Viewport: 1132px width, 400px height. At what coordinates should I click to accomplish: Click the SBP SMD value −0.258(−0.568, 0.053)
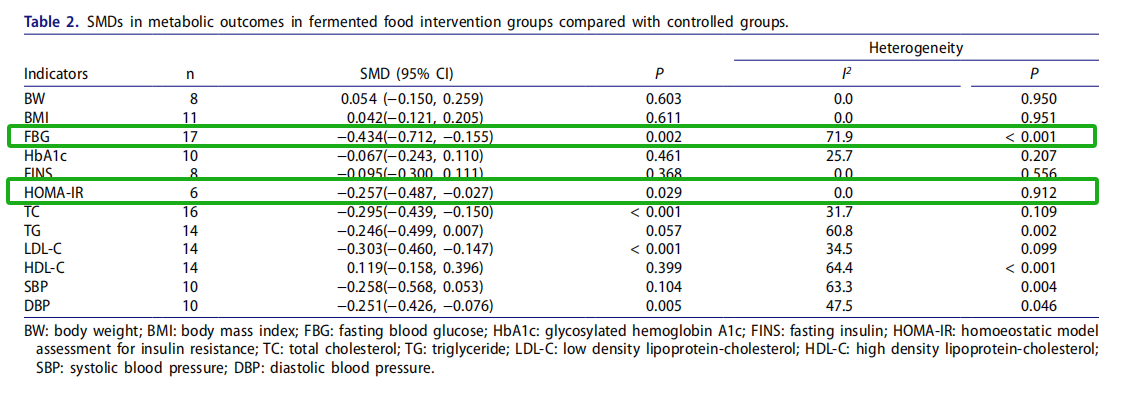click(x=415, y=286)
